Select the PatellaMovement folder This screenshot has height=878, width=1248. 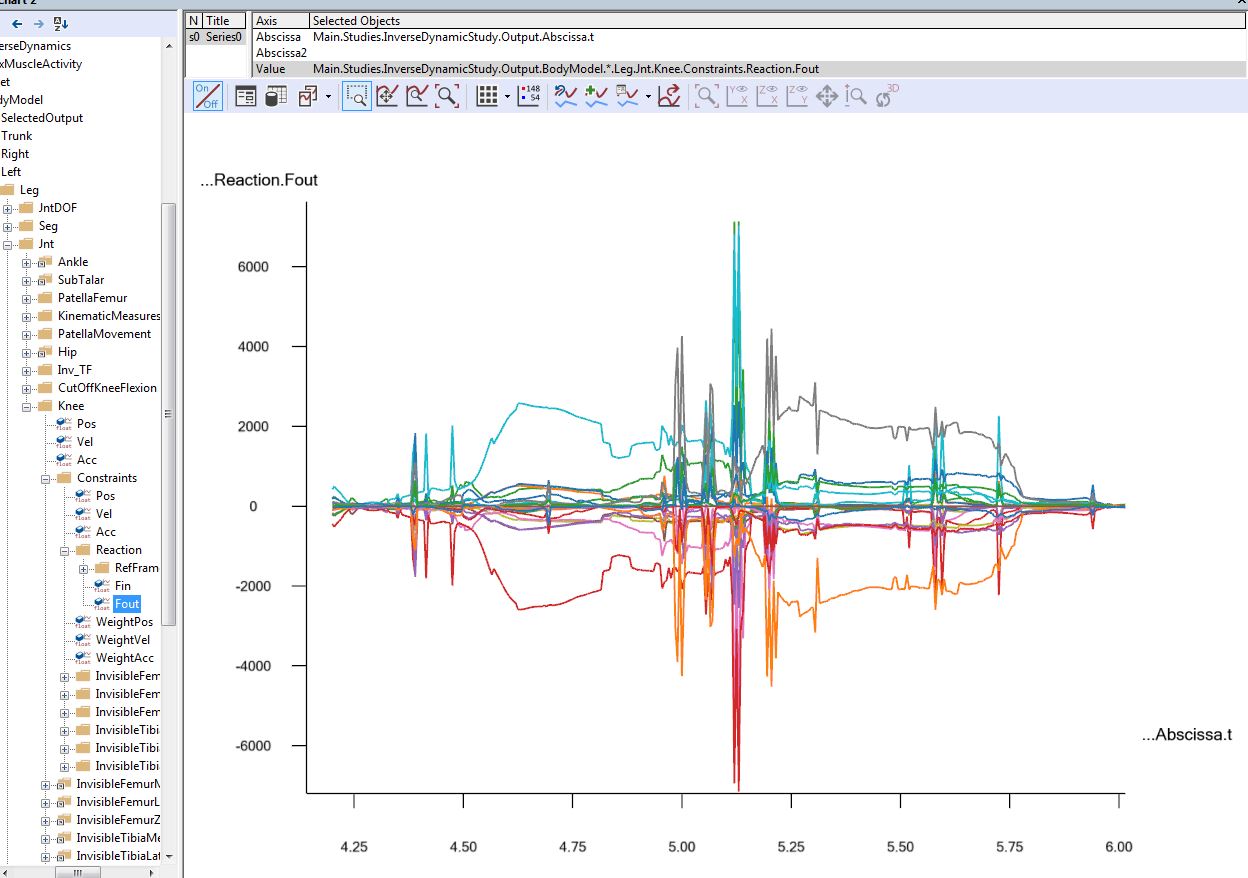(105, 334)
